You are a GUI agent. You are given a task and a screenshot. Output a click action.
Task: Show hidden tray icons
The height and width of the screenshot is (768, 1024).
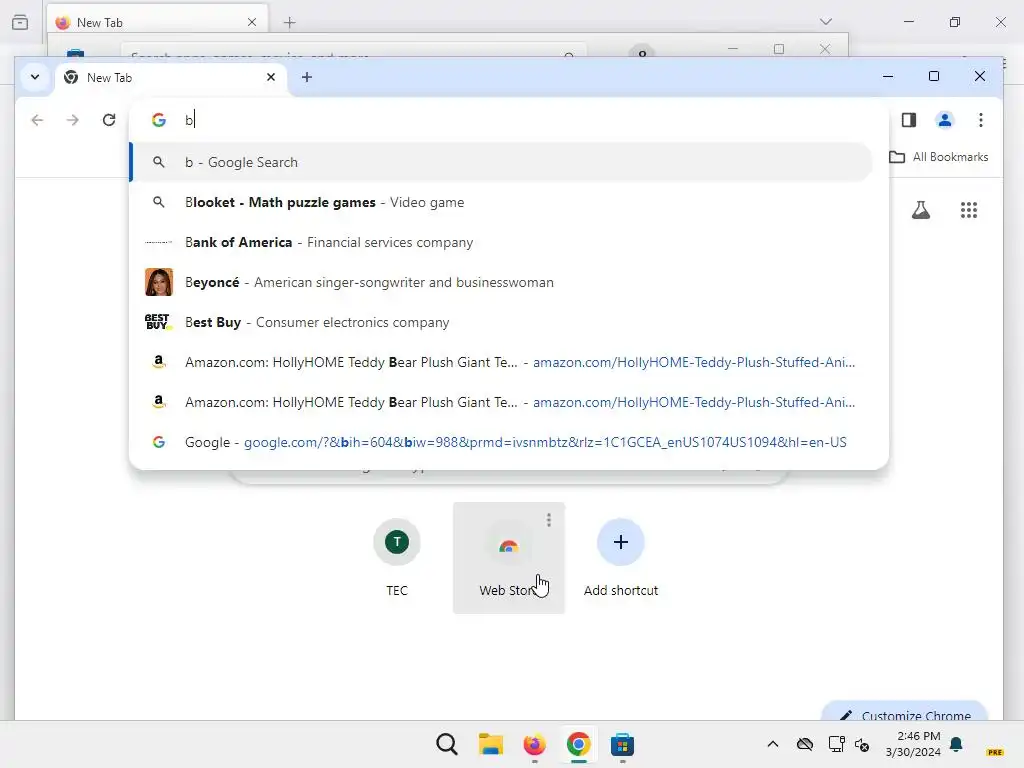773,744
